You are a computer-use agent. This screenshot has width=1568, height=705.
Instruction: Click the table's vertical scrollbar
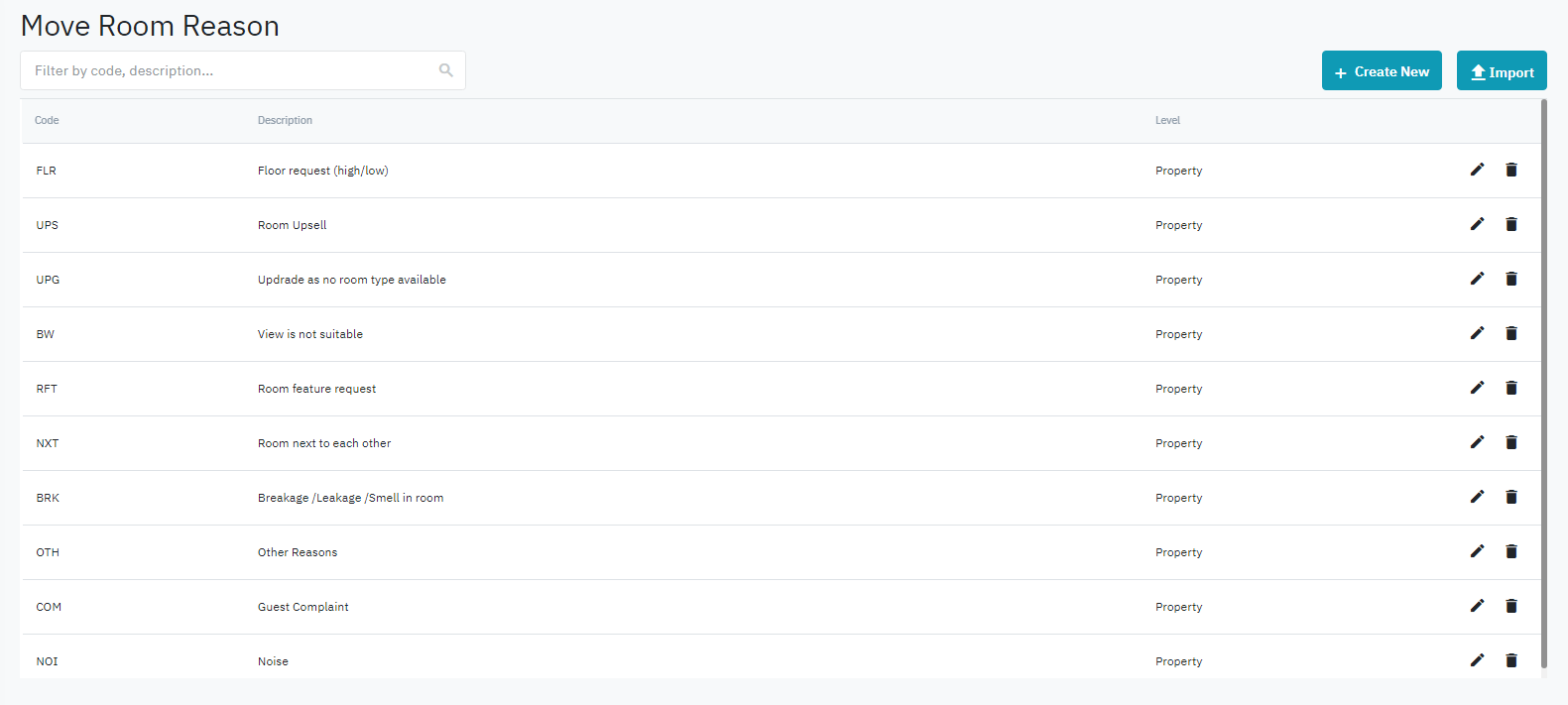(1543, 387)
